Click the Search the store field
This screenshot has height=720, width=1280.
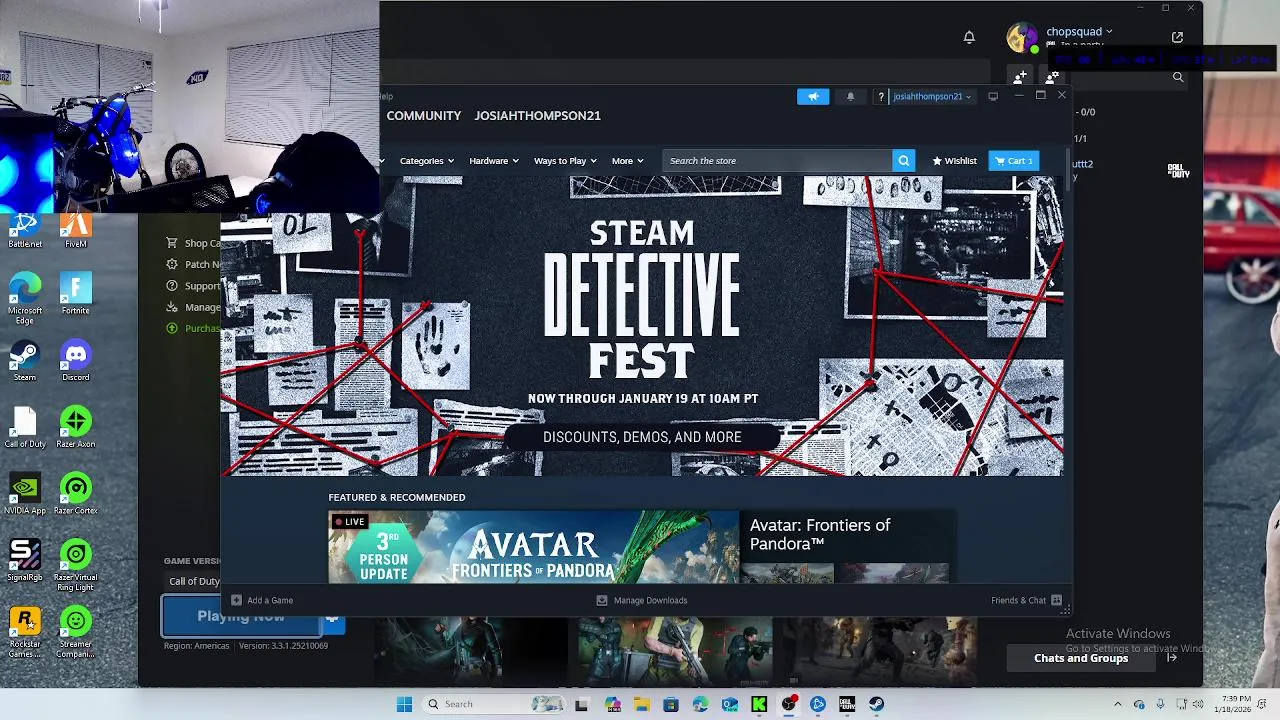pos(778,161)
